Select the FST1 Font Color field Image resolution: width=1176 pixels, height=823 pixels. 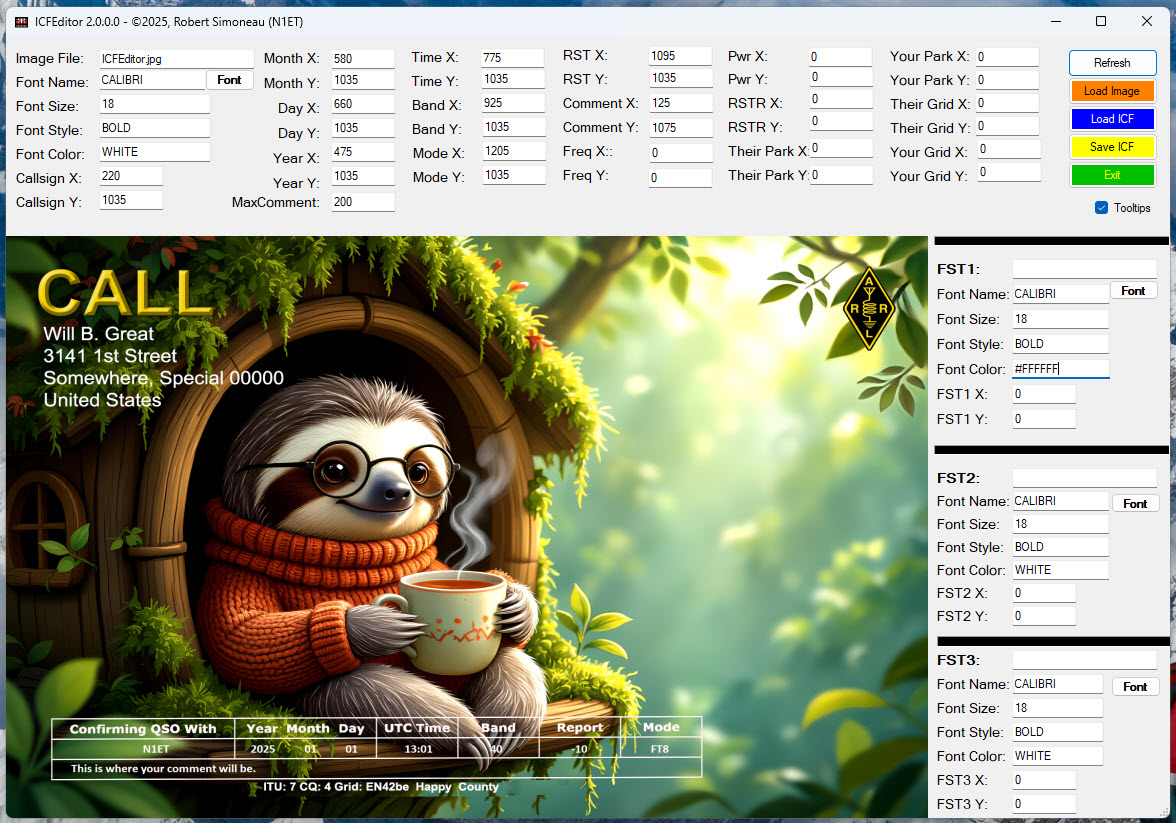coord(1060,369)
